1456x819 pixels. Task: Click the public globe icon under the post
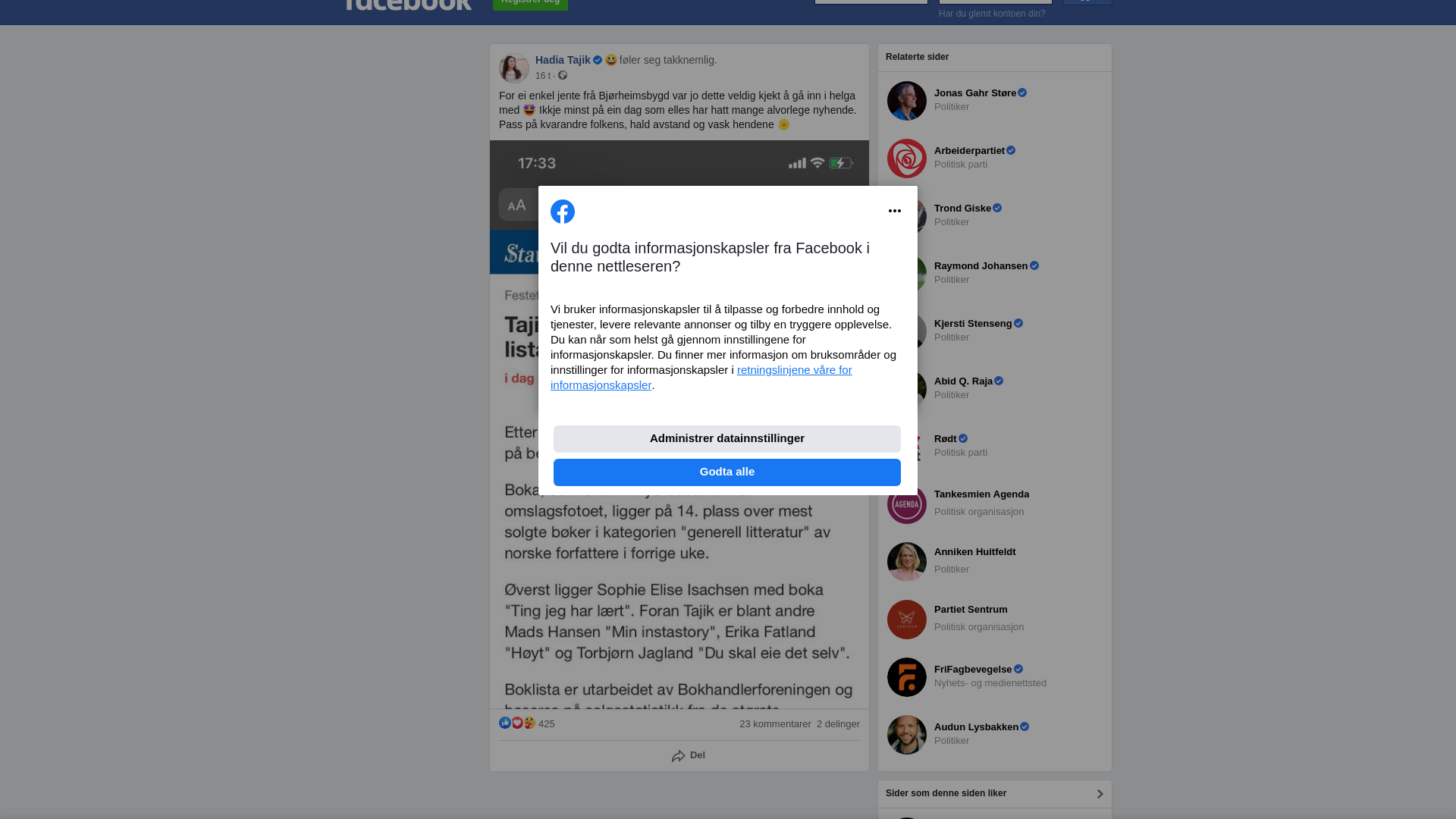click(x=563, y=75)
